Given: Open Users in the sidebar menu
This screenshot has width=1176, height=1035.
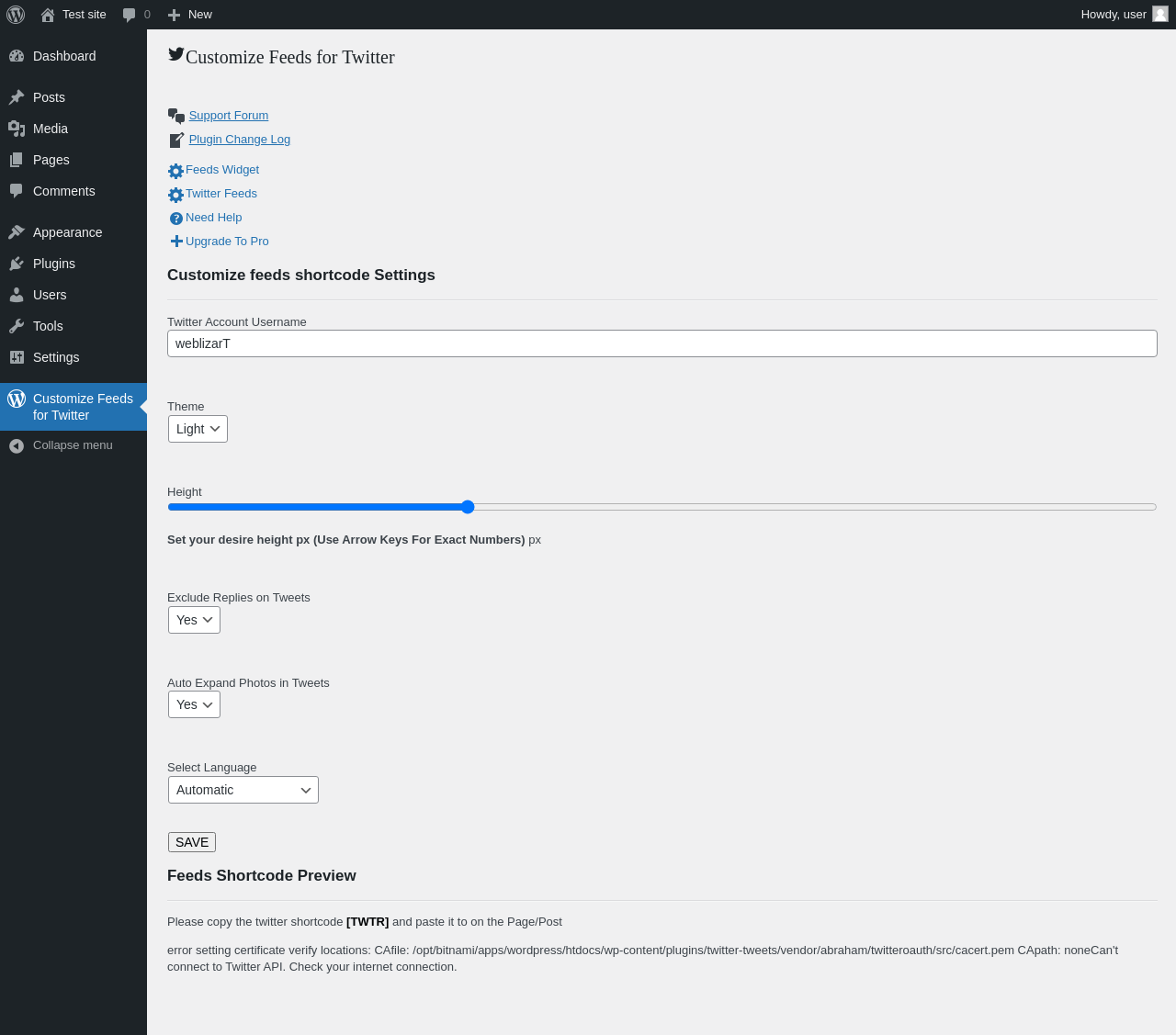Looking at the screenshot, I should [x=73, y=295].
